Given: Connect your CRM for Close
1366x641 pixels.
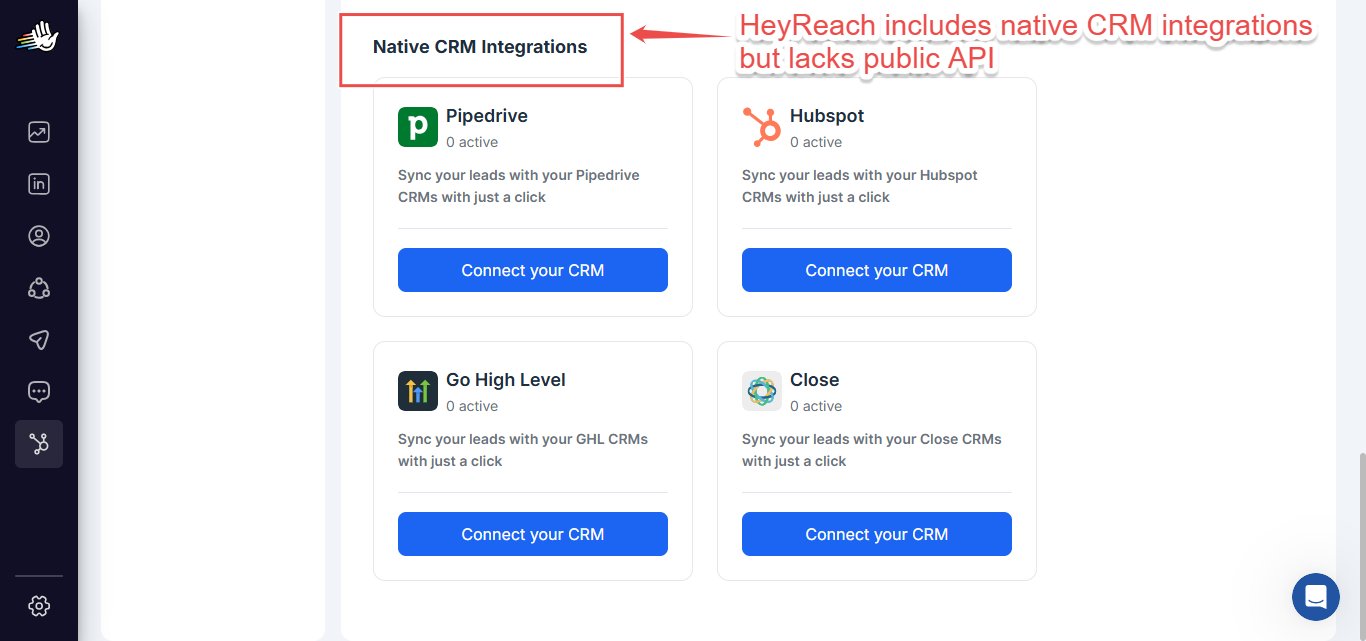Looking at the screenshot, I should click(877, 534).
